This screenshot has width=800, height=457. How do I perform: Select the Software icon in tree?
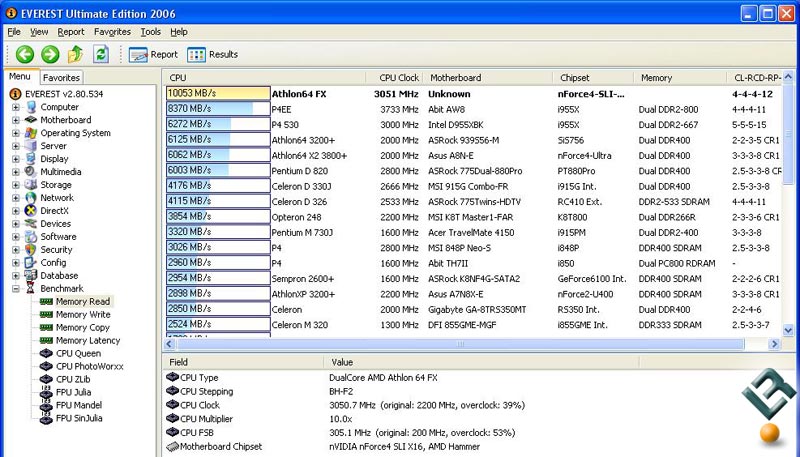coord(31,237)
